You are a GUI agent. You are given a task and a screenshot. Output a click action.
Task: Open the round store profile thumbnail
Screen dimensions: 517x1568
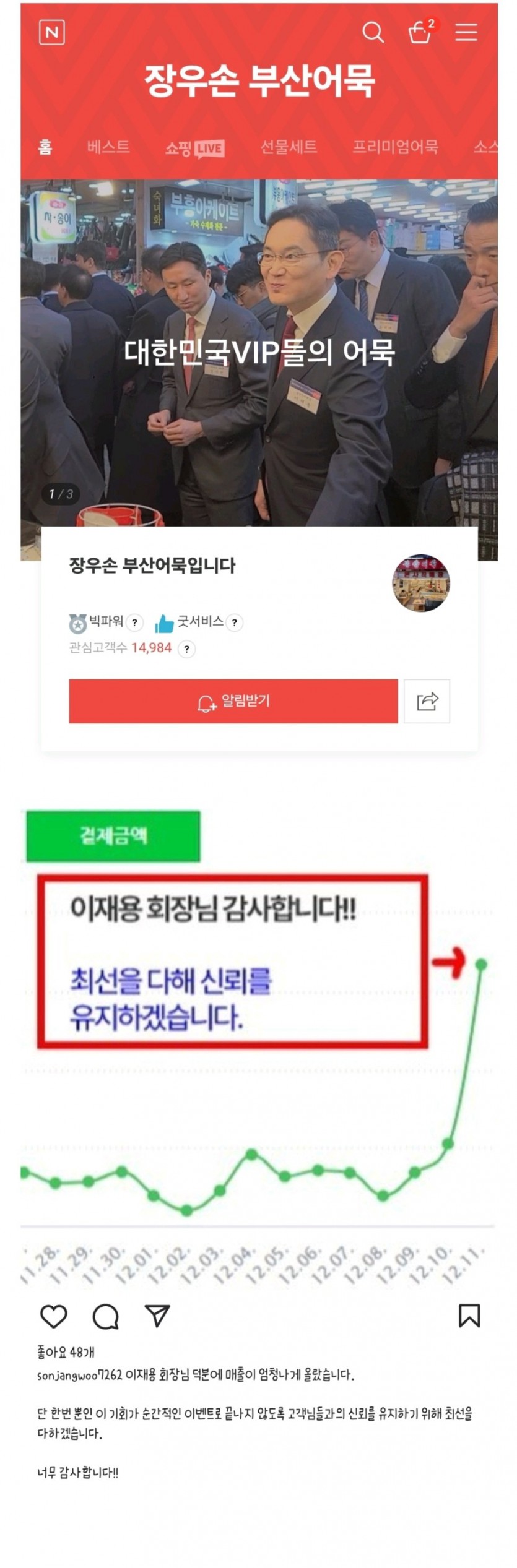pos(421,583)
